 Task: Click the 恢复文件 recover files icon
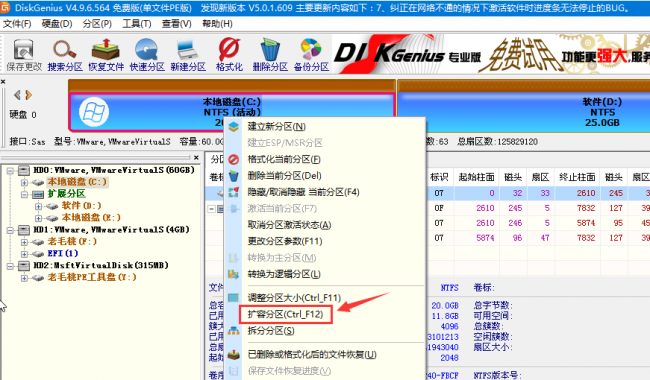(x=106, y=54)
